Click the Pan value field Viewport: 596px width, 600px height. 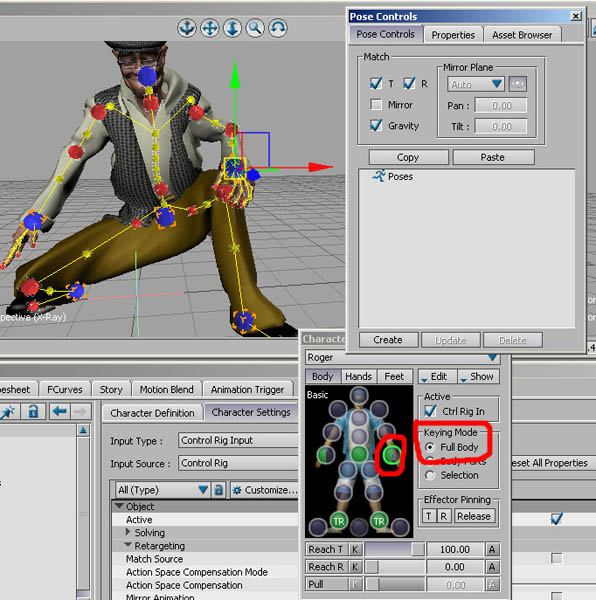[x=501, y=105]
